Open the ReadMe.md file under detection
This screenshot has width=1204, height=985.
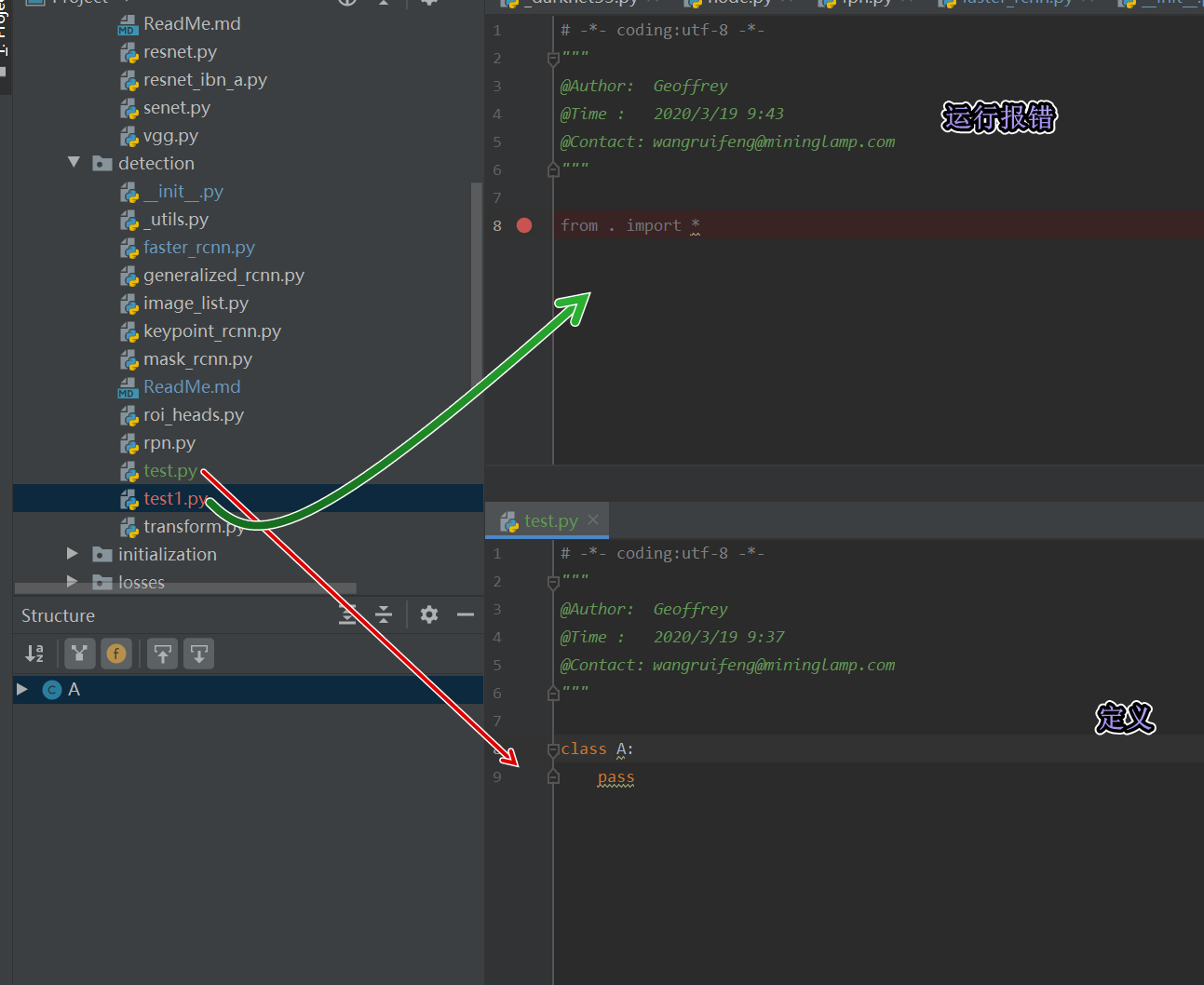pos(191,386)
